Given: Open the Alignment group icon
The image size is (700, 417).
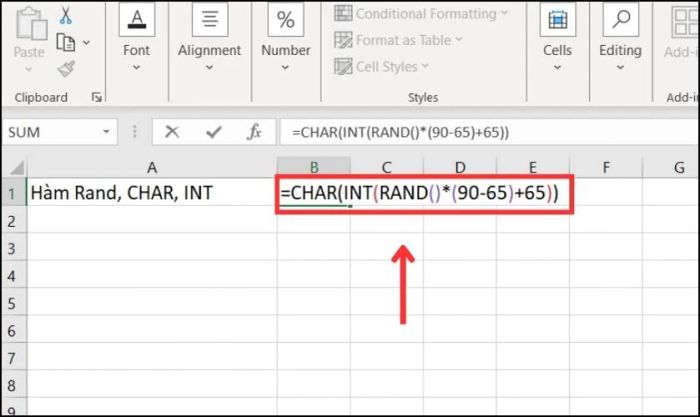Looking at the screenshot, I should [x=210, y=20].
